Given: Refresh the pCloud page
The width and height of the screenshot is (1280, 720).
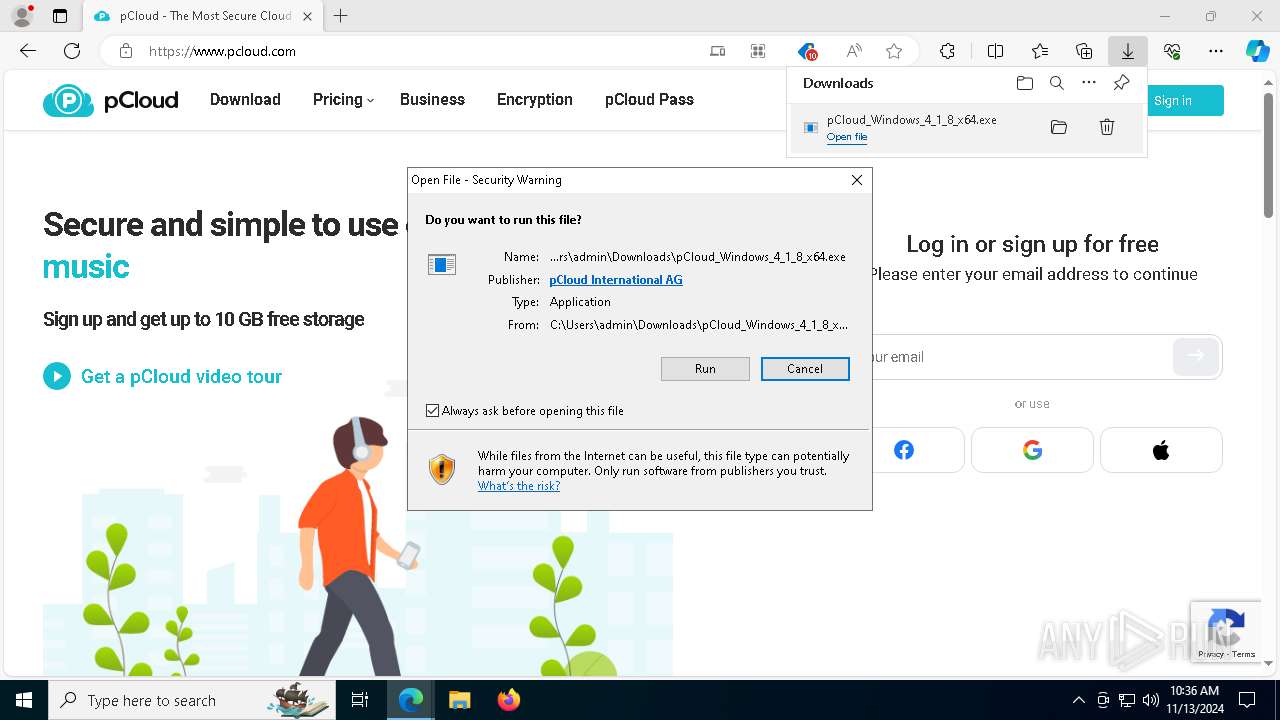Looking at the screenshot, I should click(x=72, y=51).
